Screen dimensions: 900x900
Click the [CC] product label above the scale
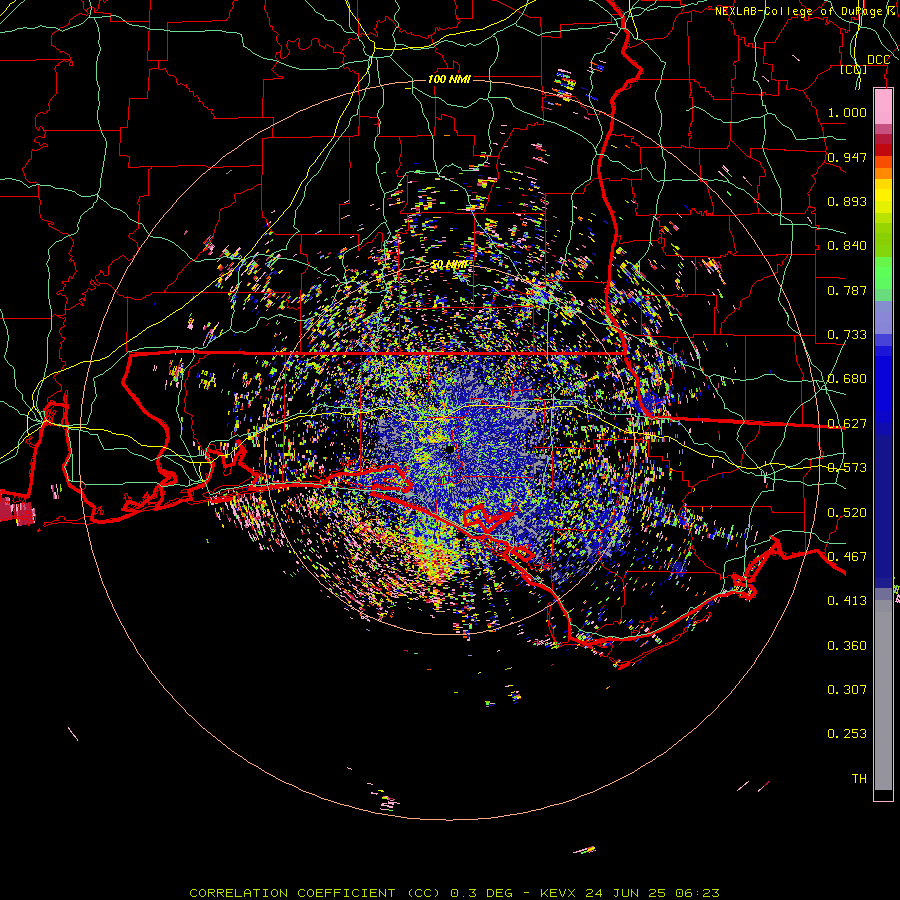pos(854,69)
